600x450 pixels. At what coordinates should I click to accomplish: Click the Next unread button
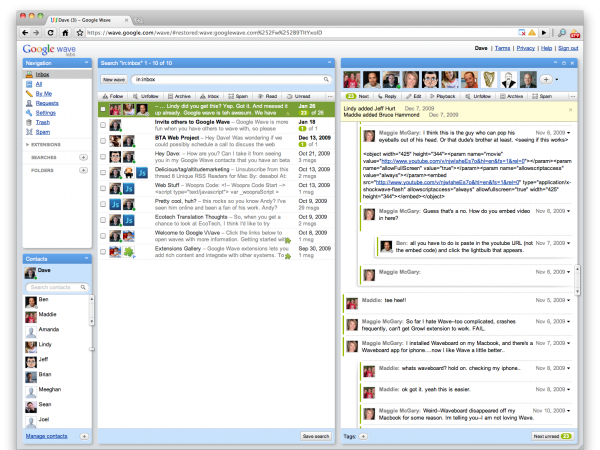click(x=552, y=436)
